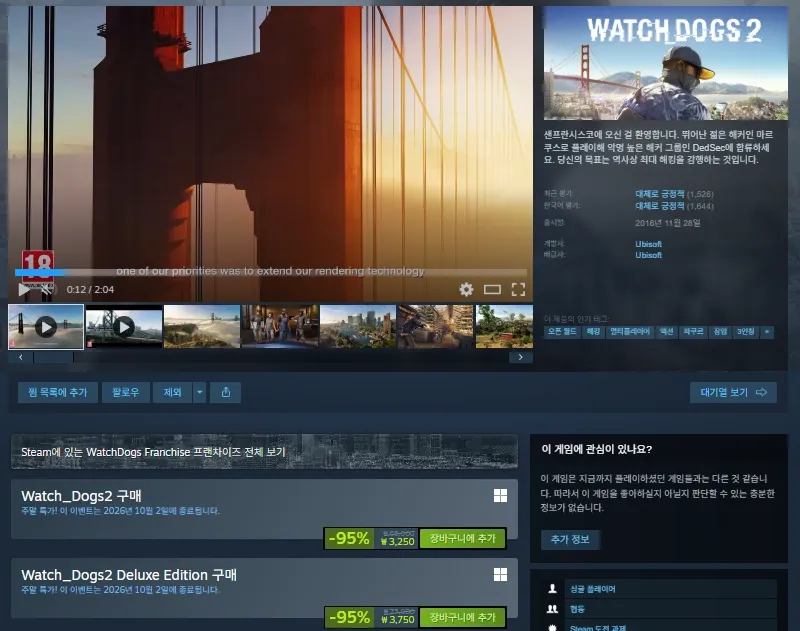Screen dimensions: 800x631
Task: Mute the trailer audio
Action: click(47, 290)
